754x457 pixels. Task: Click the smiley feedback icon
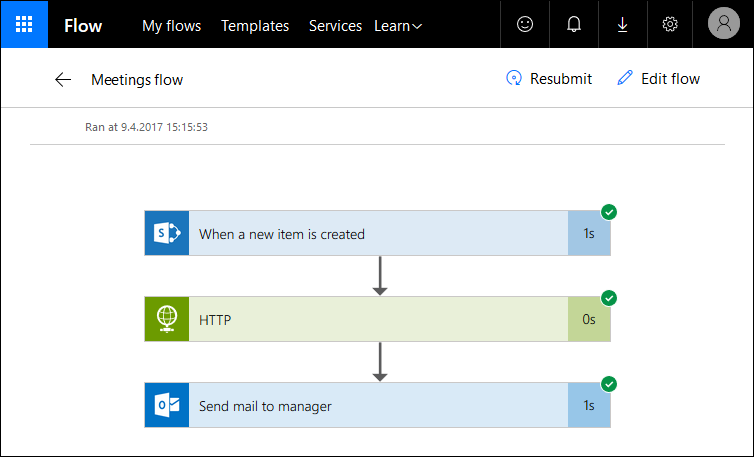click(x=525, y=25)
